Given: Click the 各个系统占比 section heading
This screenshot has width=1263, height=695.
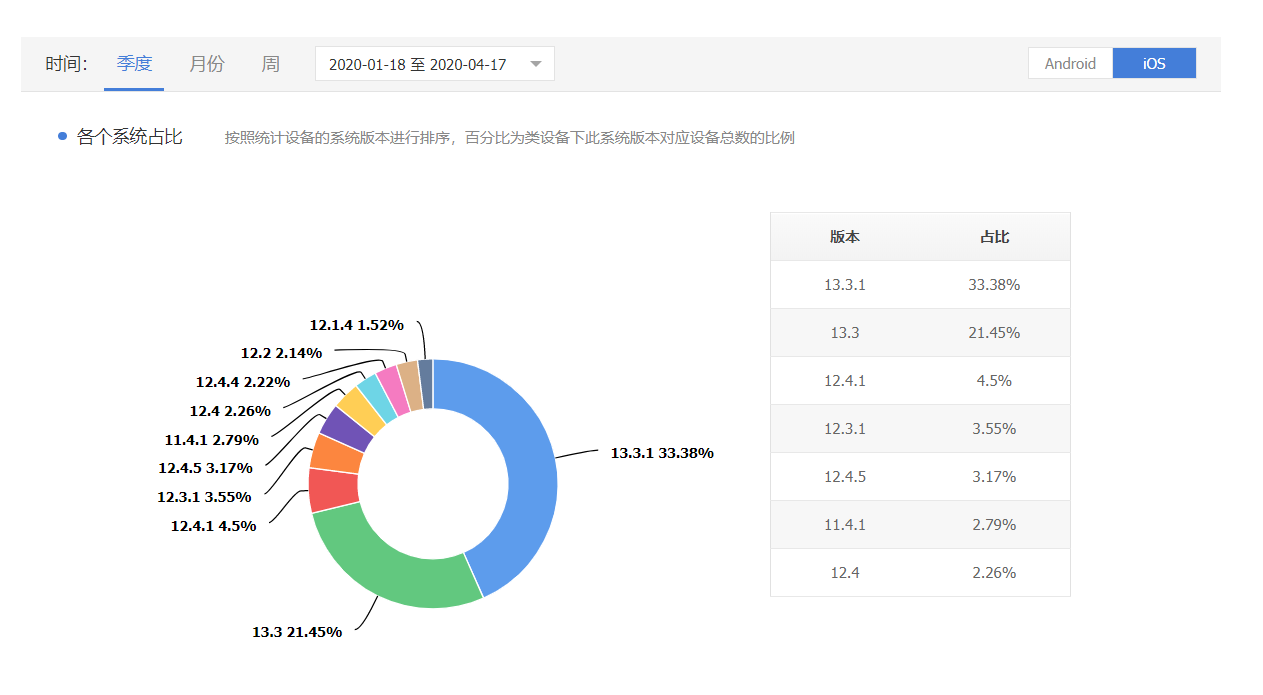Looking at the screenshot, I should (x=130, y=137).
